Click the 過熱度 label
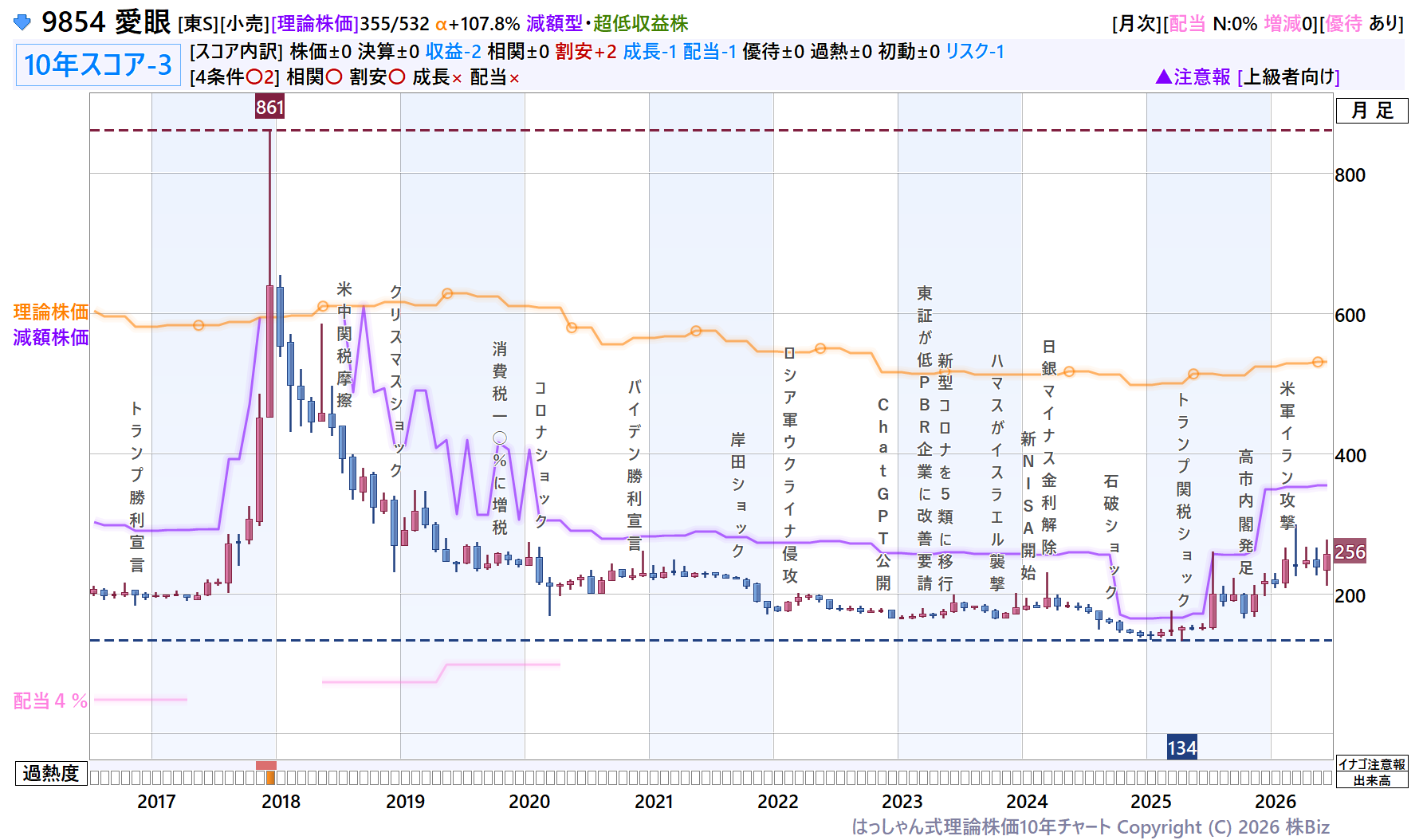This screenshot has width=1419, height=840. (x=51, y=773)
